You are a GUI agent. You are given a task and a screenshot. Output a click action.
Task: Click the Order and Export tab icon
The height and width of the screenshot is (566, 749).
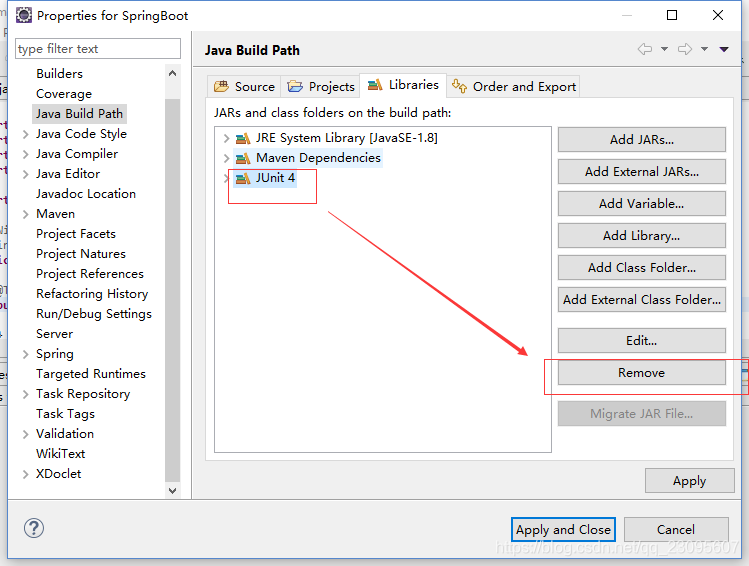pos(459,86)
